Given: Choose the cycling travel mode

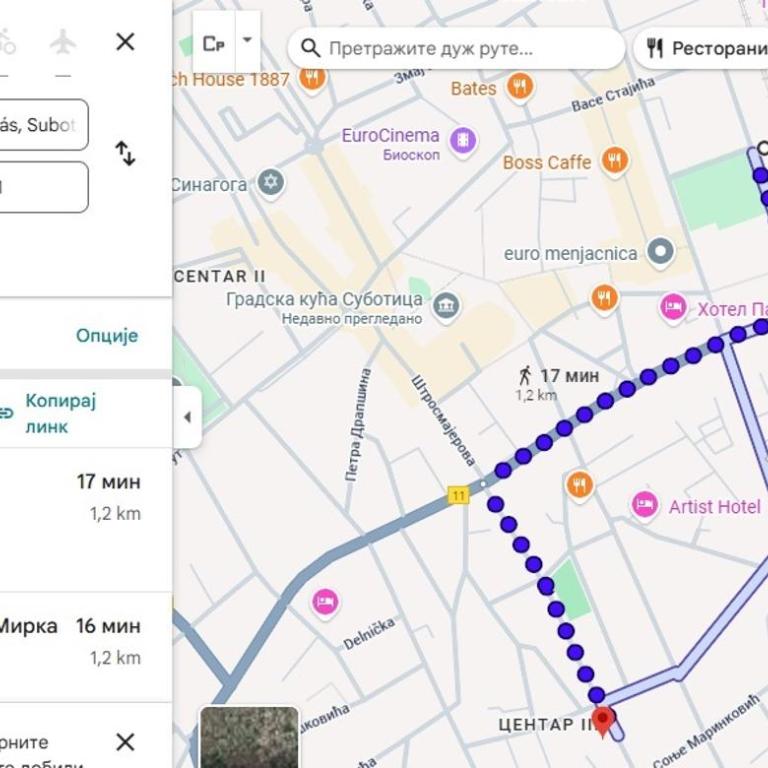Looking at the screenshot, I should pos(6,42).
